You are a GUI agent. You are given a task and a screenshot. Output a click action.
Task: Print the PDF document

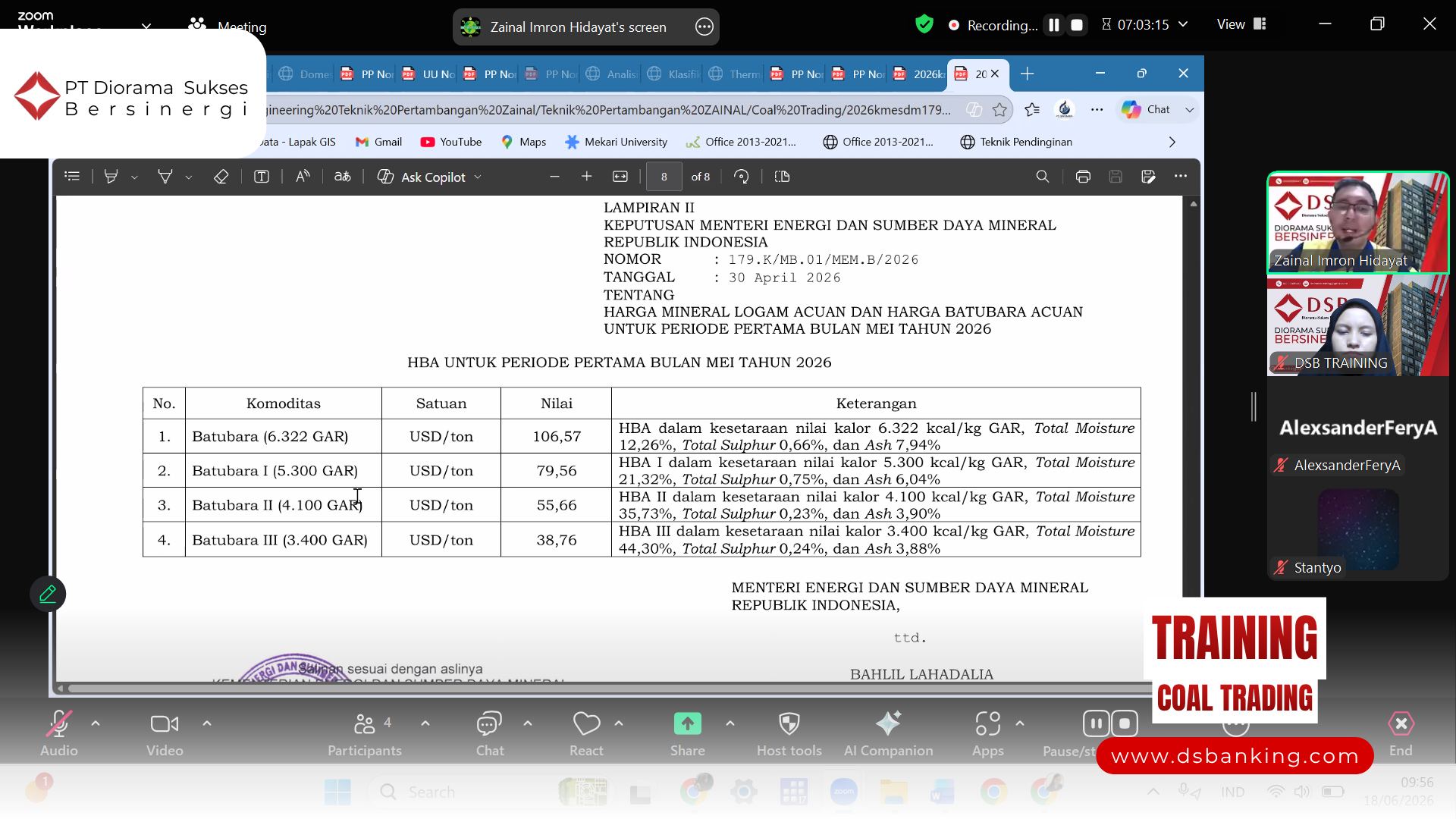[1083, 177]
